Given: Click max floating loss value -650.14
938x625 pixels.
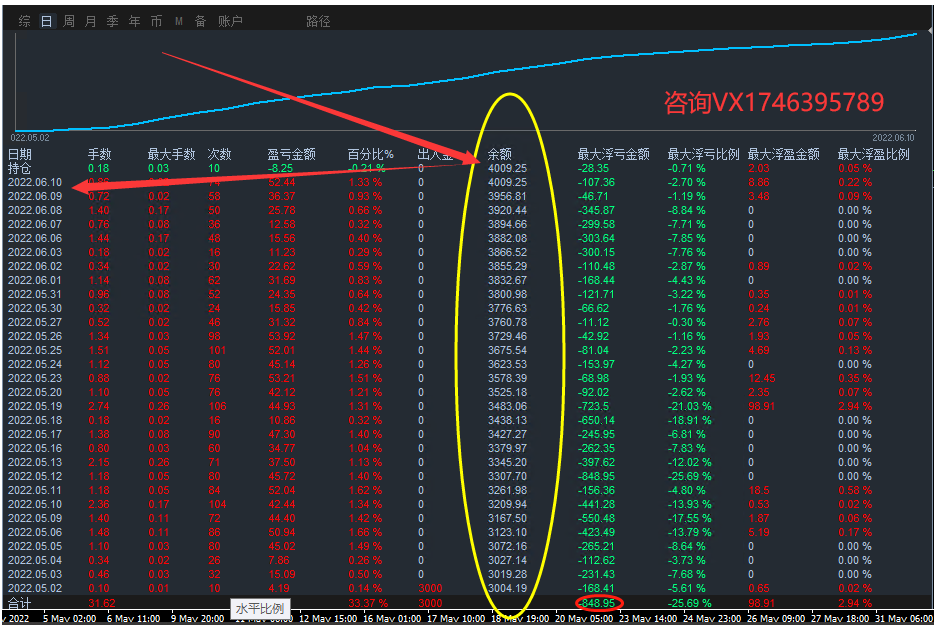Looking at the screenshot, I should (x=596, y=420).
